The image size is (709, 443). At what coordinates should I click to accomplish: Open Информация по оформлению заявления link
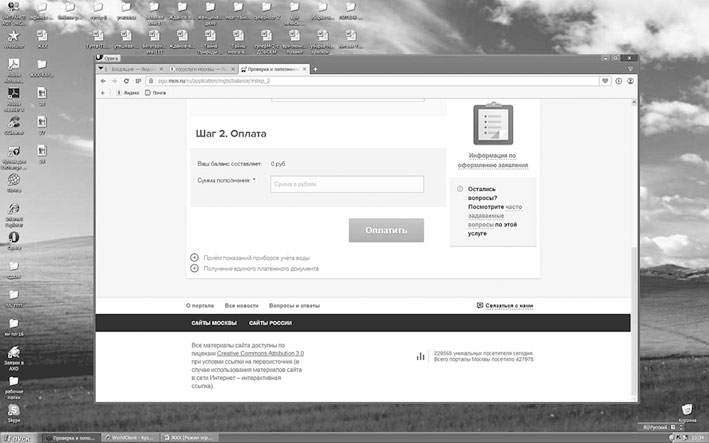(x=492, y=160)
